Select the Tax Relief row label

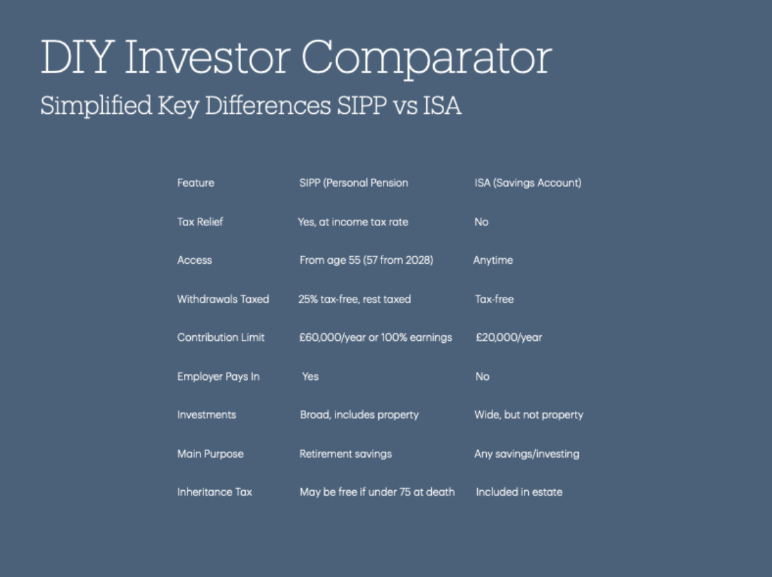[x=200, y=222]
